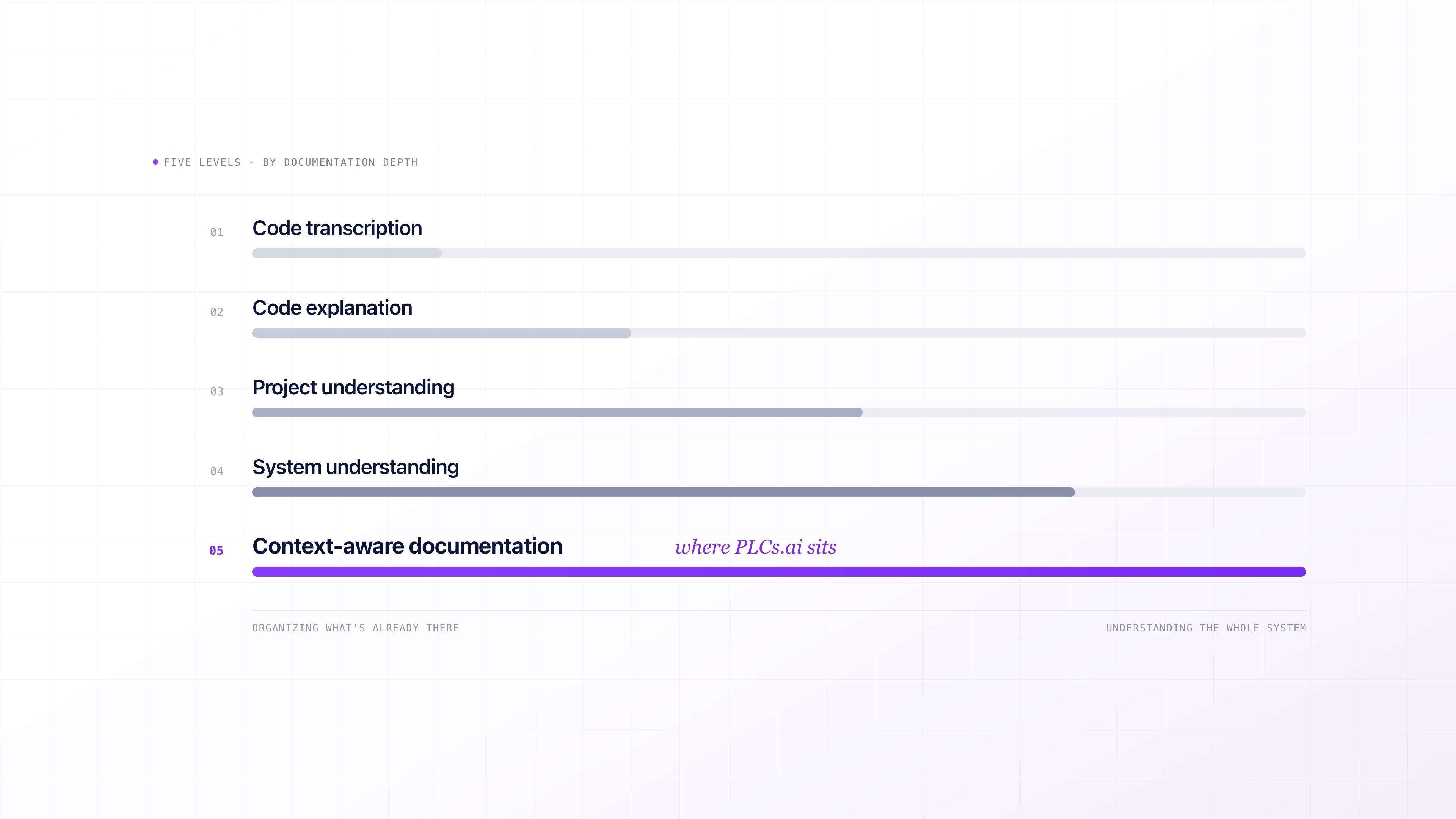This screenshot has height=819, width=1456.
Task: Click the Code explanation progress bar fill
Action: pyautogui.click(x=441, y=333)
